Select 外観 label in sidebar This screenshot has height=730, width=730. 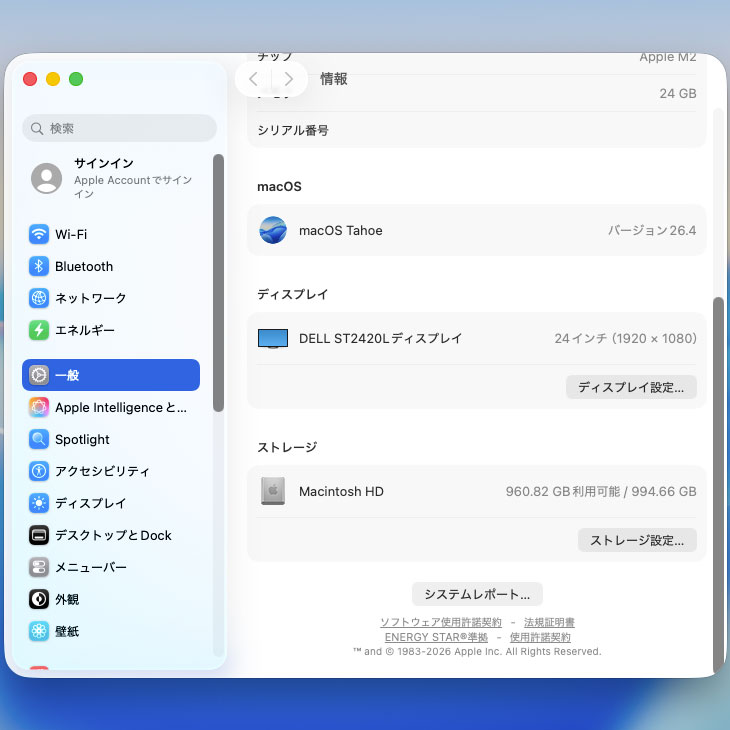pyautogui.click(x=67, y=599)
